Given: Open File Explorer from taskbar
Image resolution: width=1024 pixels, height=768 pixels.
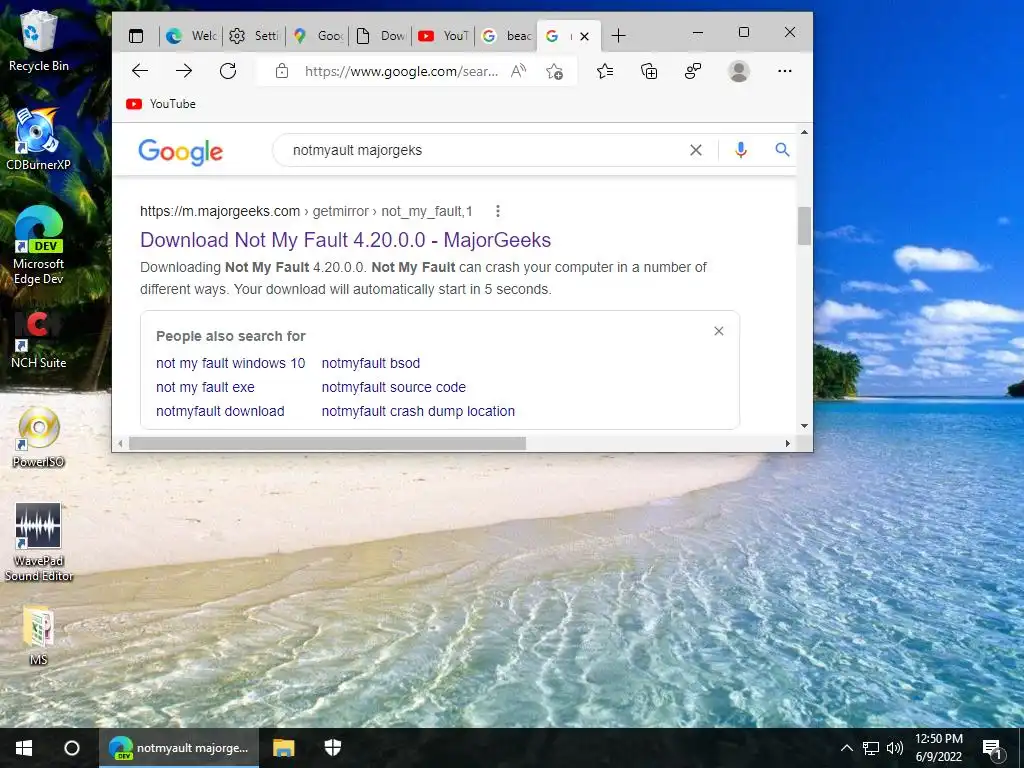Looking at the screenshot, I should tap(283, 748).
